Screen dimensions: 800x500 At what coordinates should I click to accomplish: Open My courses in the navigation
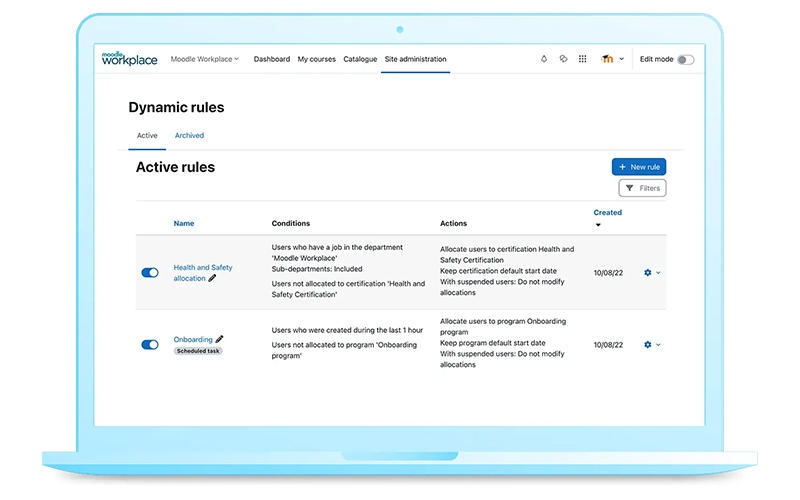pyautogui.click(x=316, y=59)
